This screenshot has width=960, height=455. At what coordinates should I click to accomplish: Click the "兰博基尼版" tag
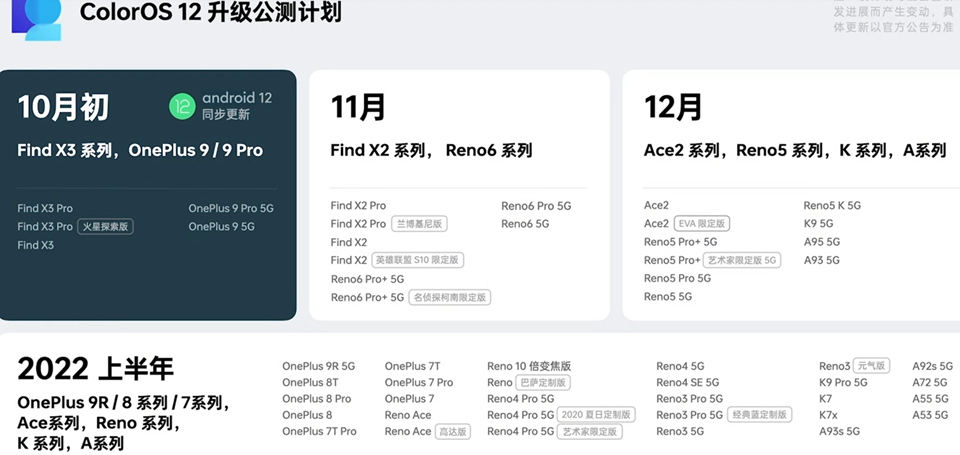[419, 224]
